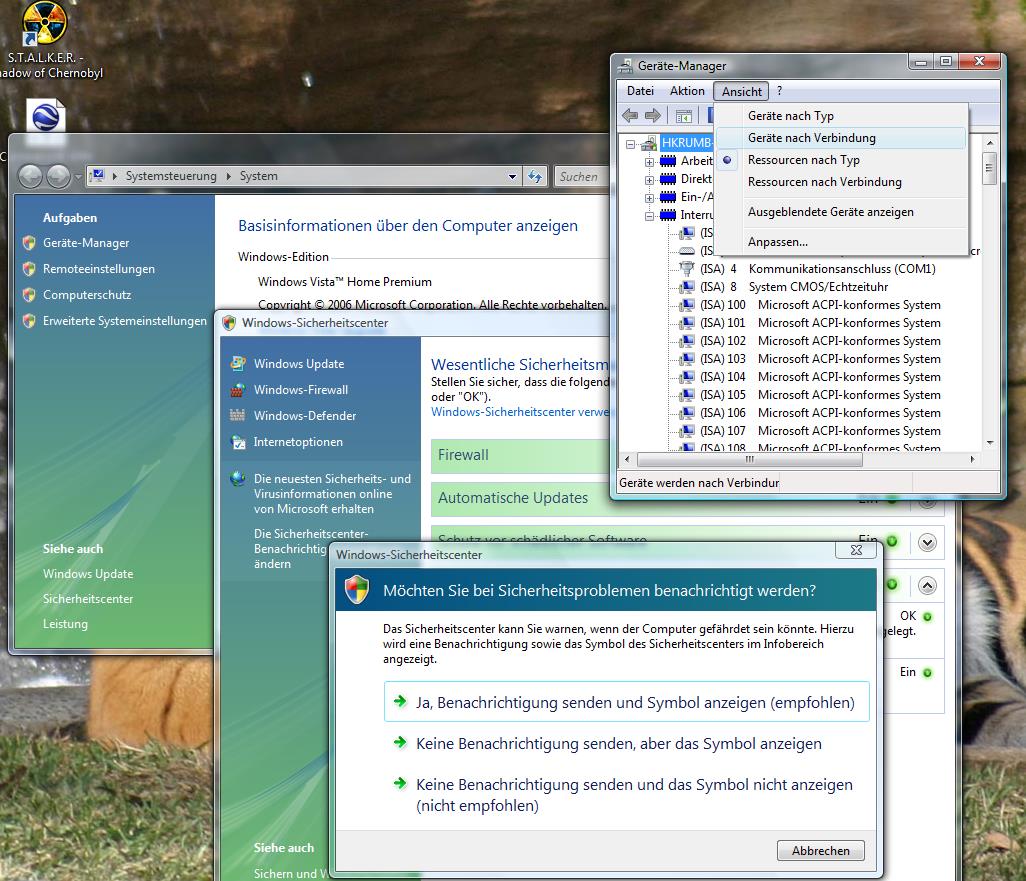
Task: Click the shield icon next to Remoteeinstellungen
Action: [x=29, y=269]
